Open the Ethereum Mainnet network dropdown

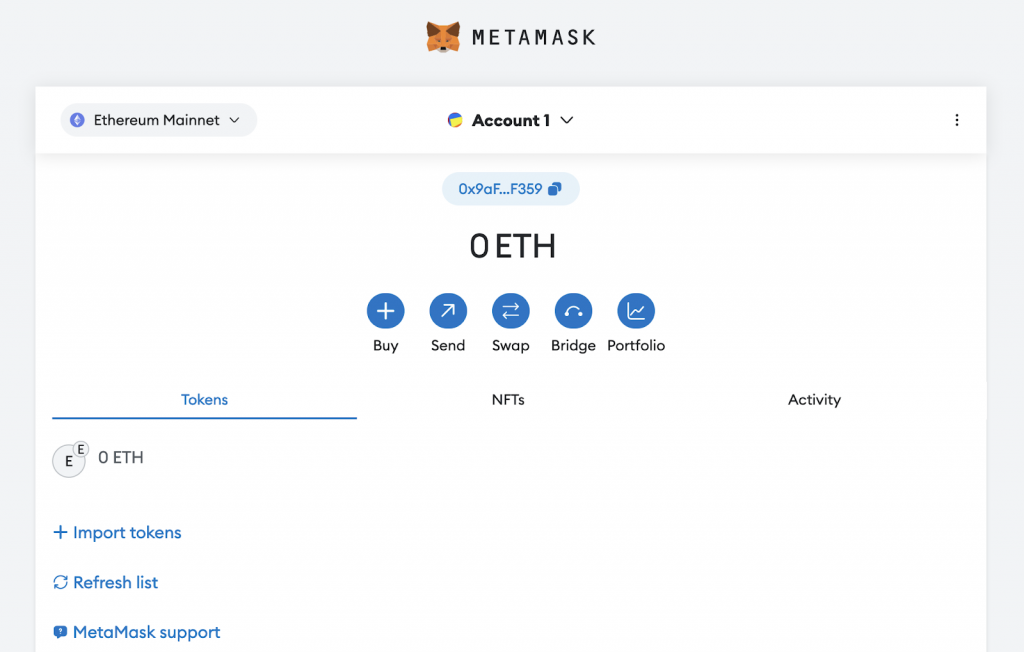157,120
